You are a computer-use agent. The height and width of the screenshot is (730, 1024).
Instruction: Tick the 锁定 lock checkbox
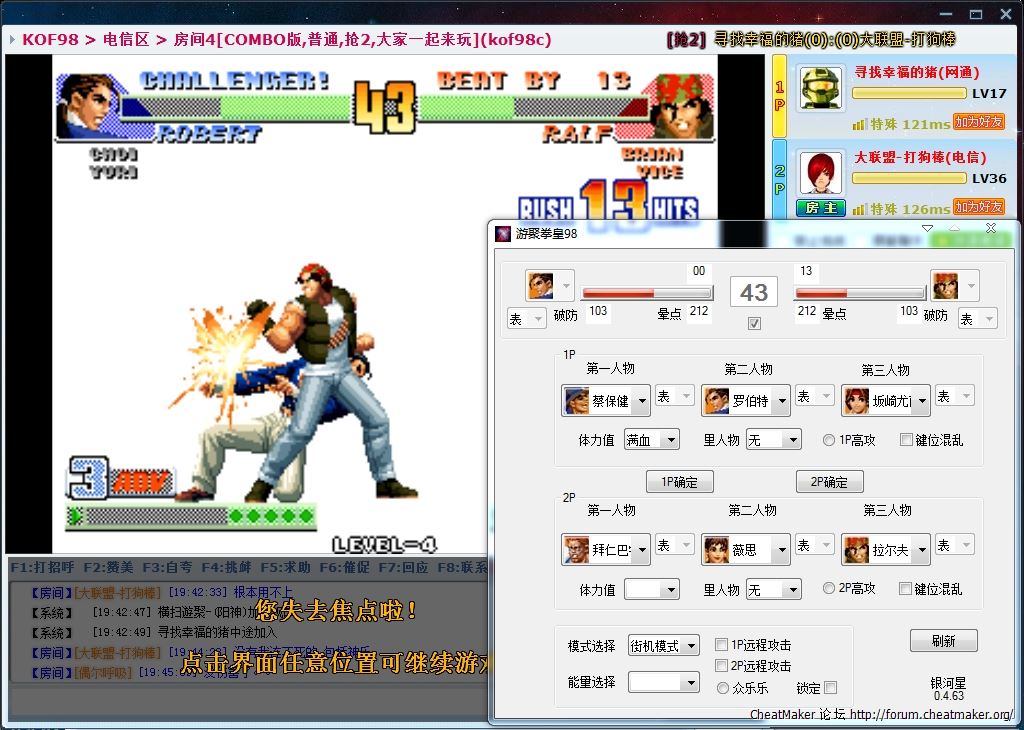pyautogui.click(x=830, y=688)
